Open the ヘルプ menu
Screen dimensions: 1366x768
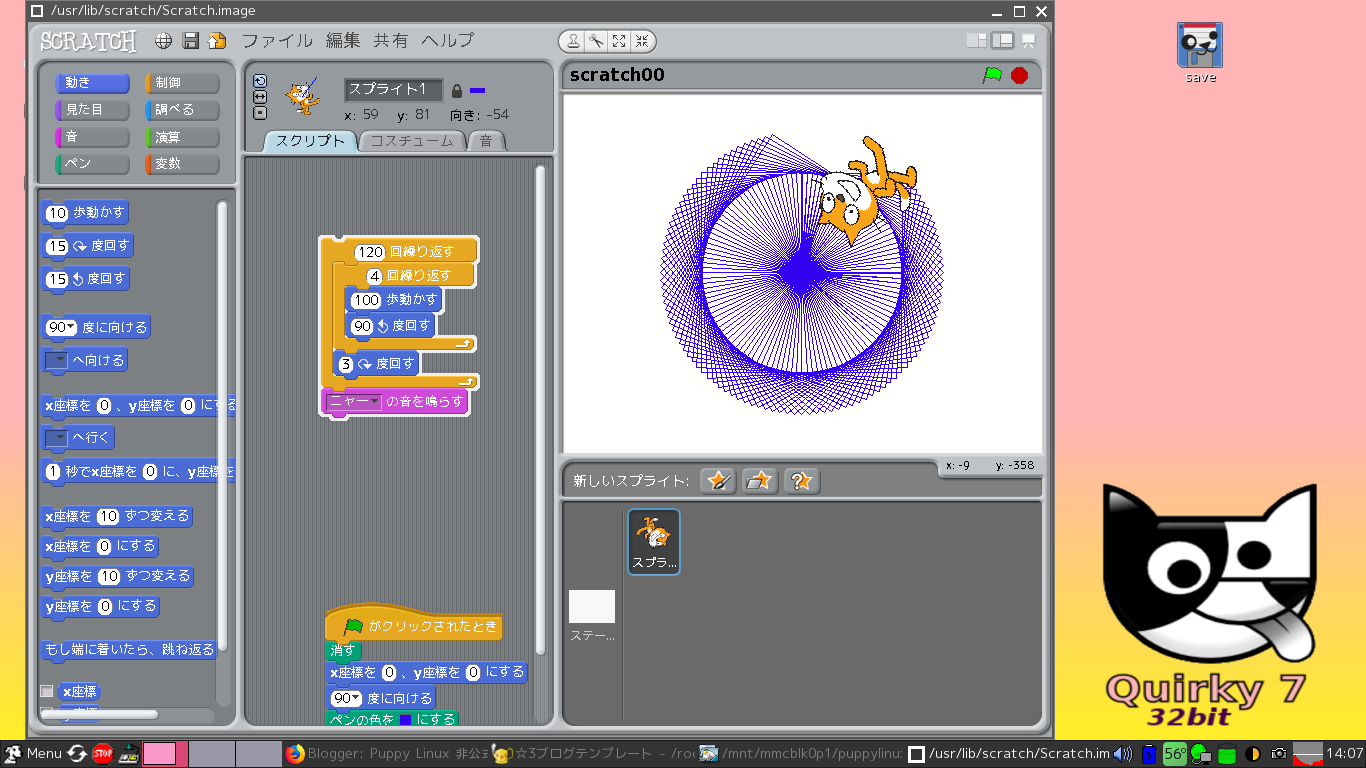click(447, 41)
